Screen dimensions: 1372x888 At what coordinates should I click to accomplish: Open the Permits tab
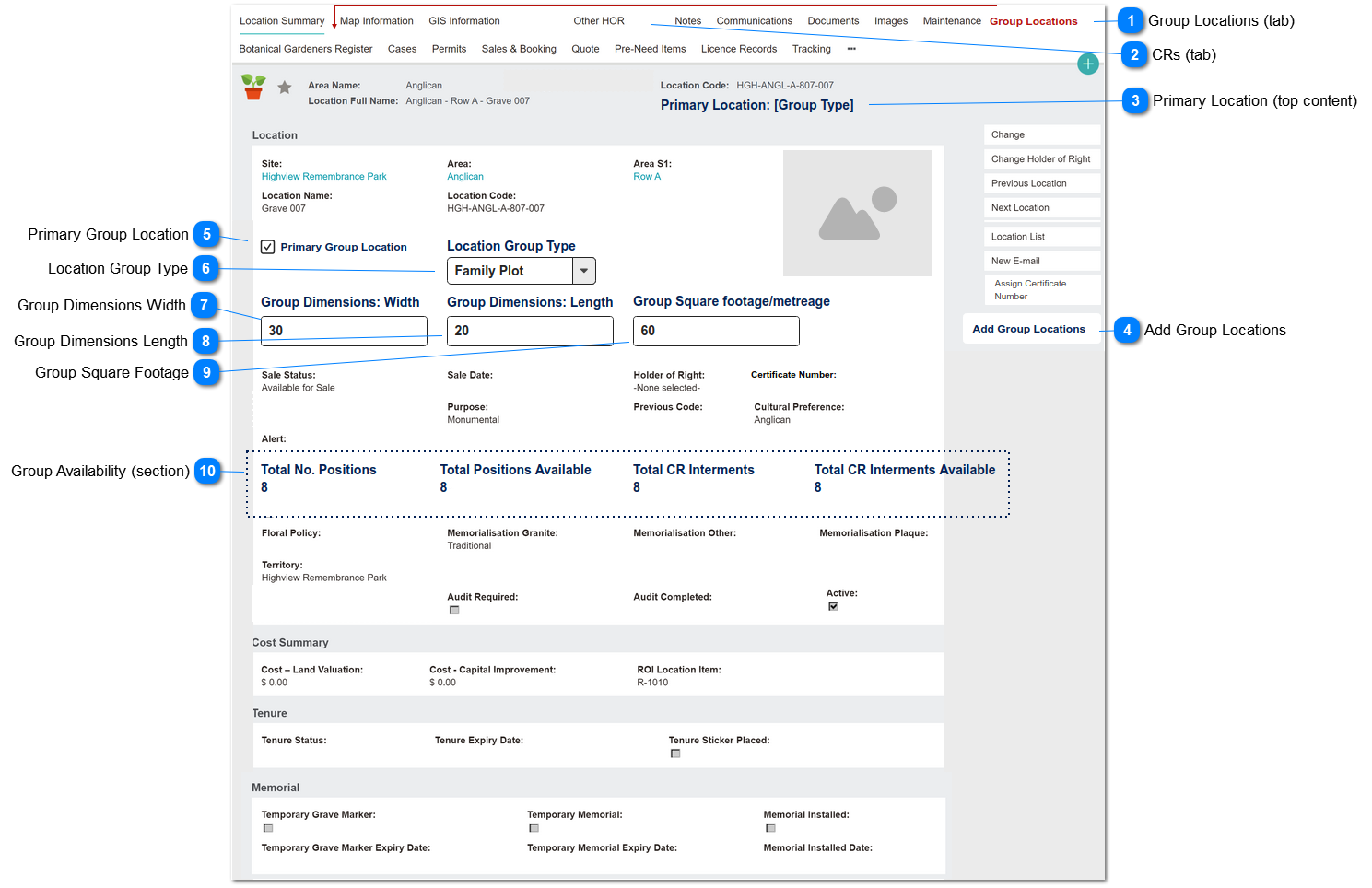point(449,49)
